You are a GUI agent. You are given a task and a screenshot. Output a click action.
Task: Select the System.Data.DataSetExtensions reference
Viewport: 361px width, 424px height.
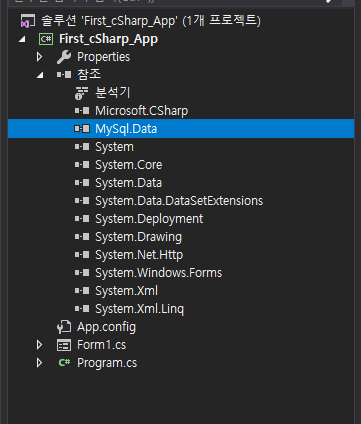(179, 201)
